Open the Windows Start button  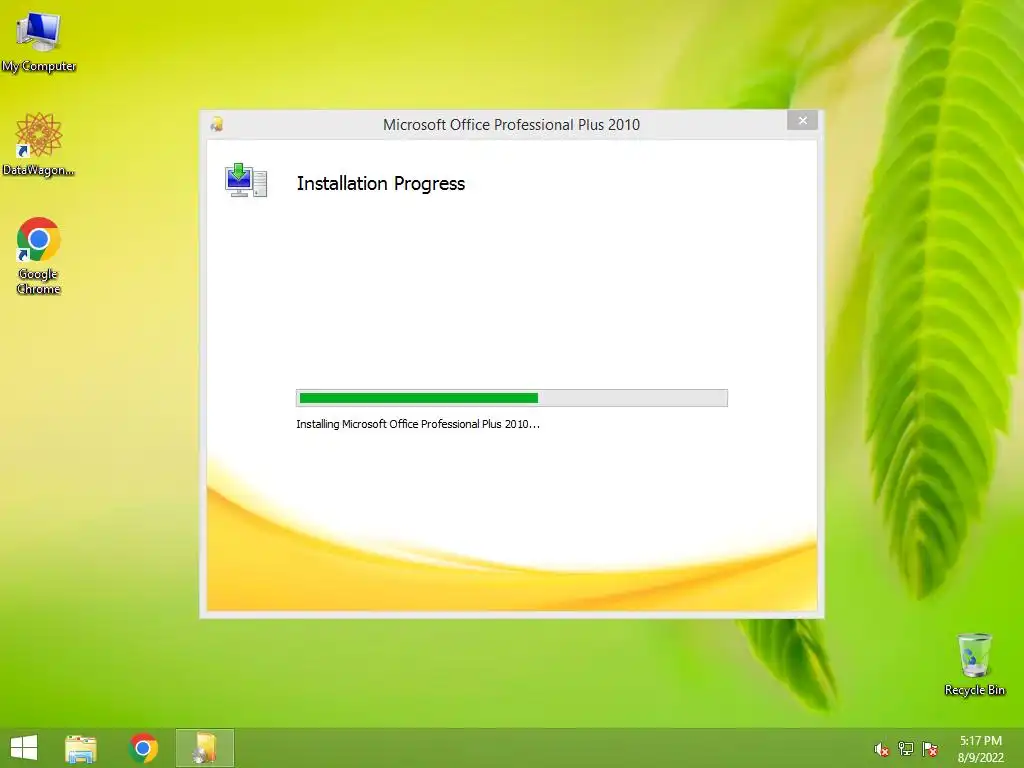[x=24, y=748]
